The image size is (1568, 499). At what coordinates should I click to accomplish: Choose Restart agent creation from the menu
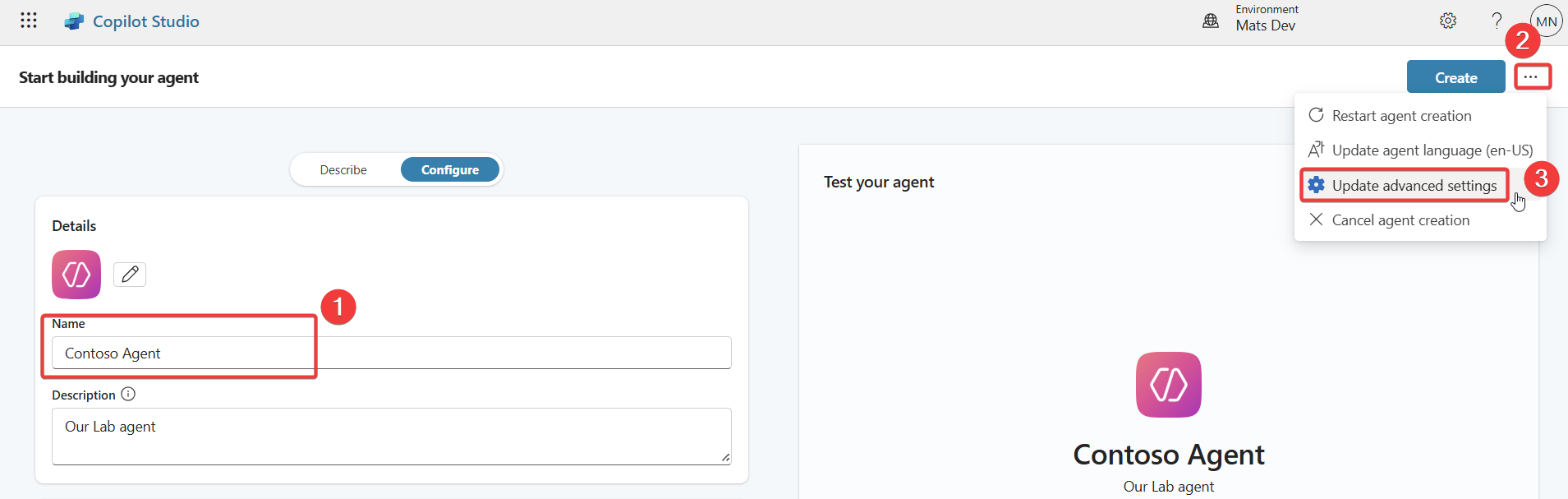(1402, 115)
